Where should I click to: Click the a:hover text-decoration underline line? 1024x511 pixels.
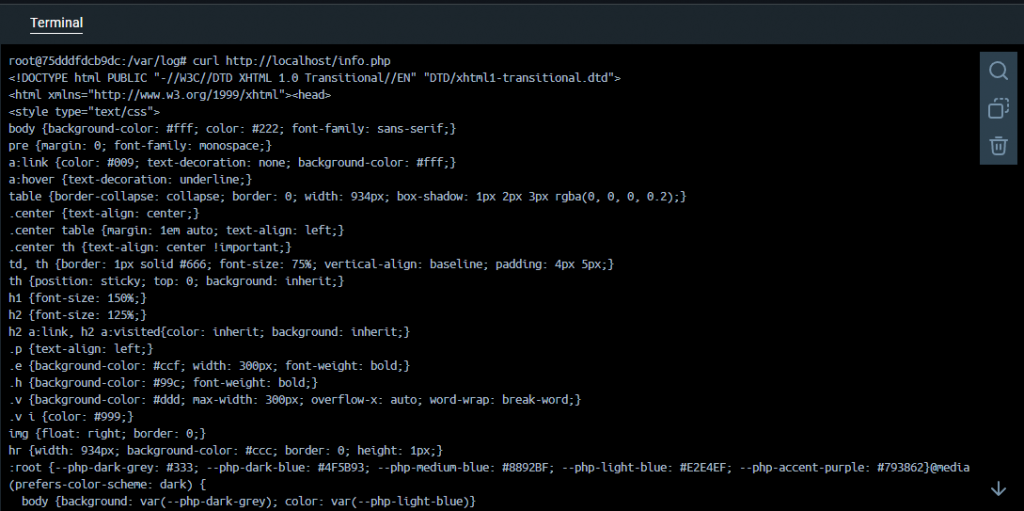[x=131, y=179]
